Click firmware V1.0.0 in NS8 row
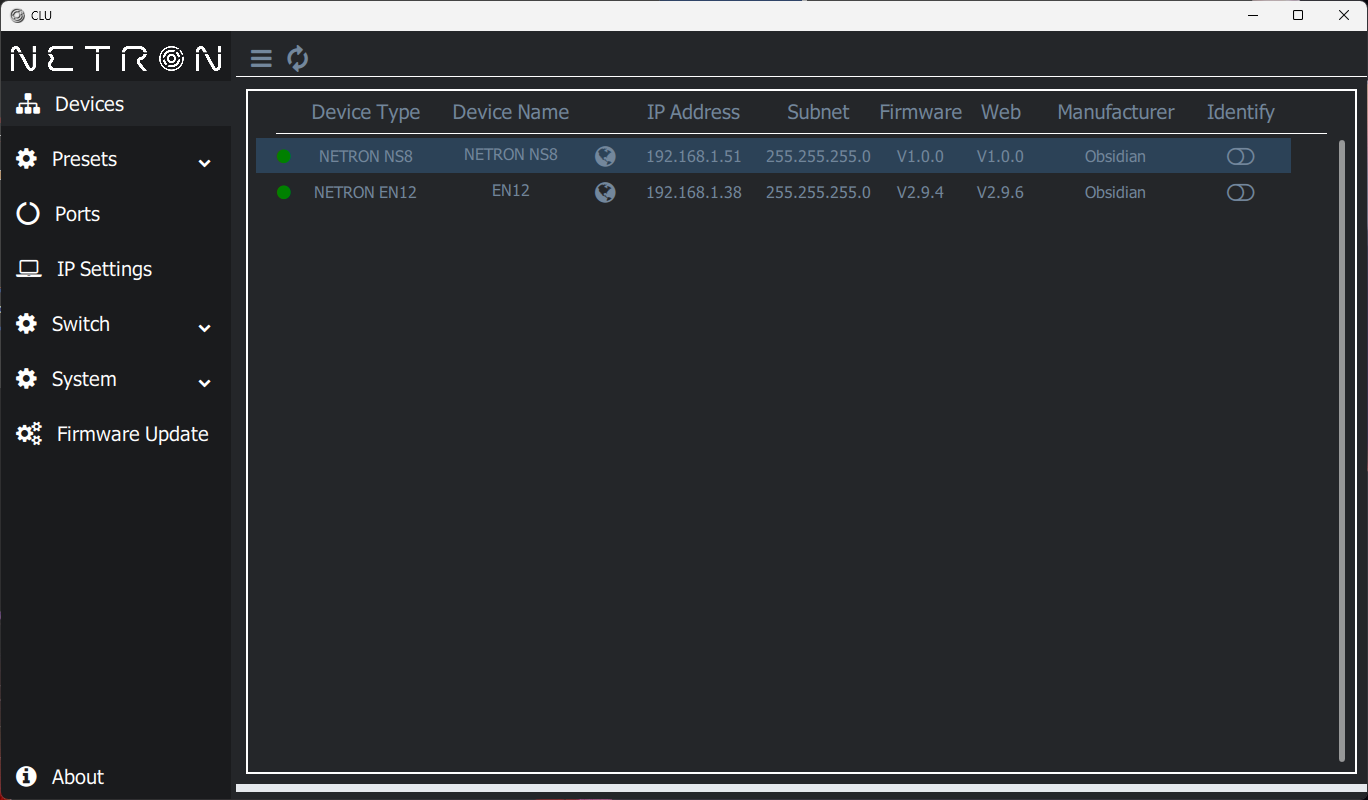The image size is (1368, 800). pyautogui.click(x=920, y=156)
